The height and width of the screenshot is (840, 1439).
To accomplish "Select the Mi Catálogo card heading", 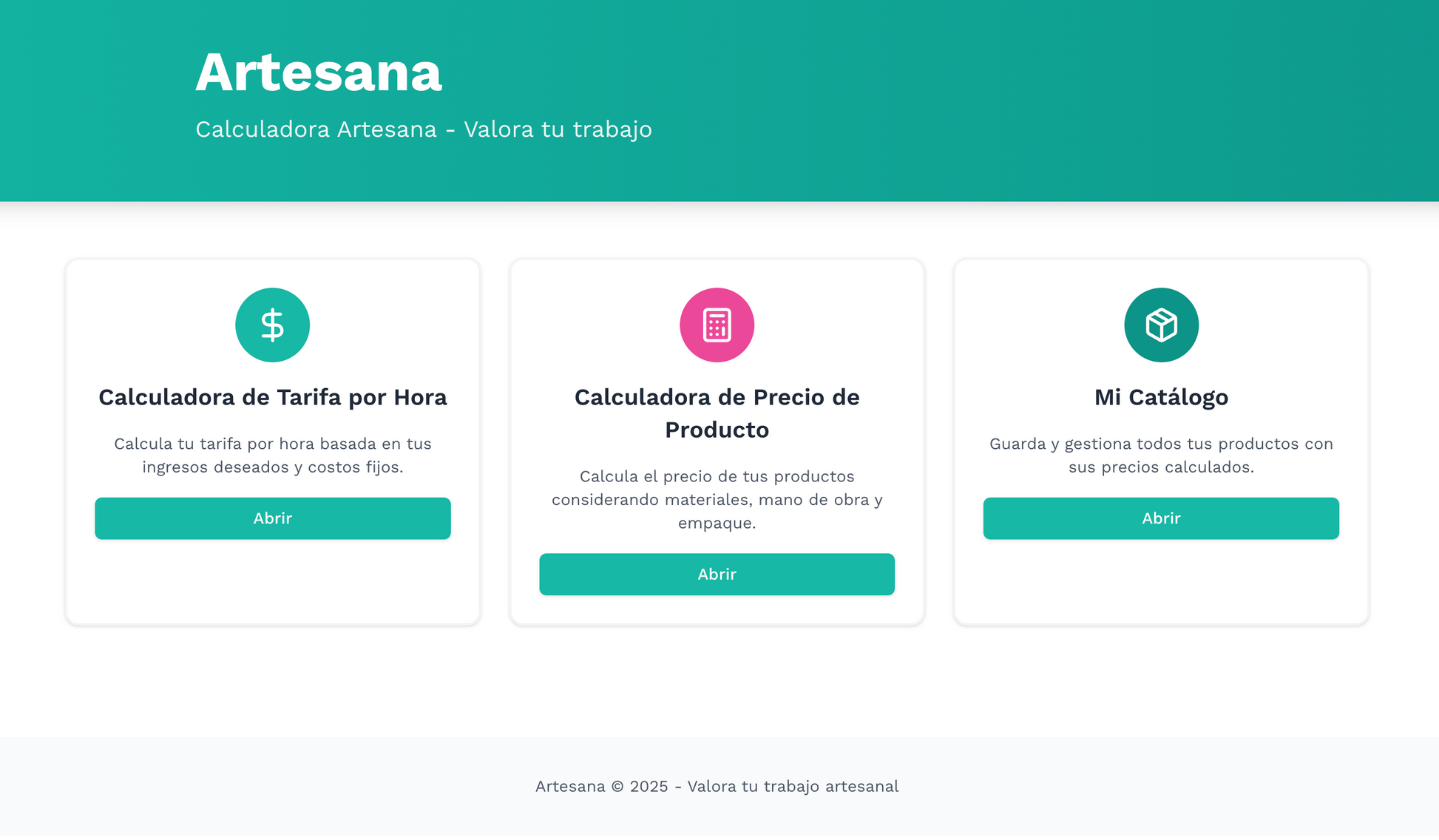I will tap(1161, 397).
